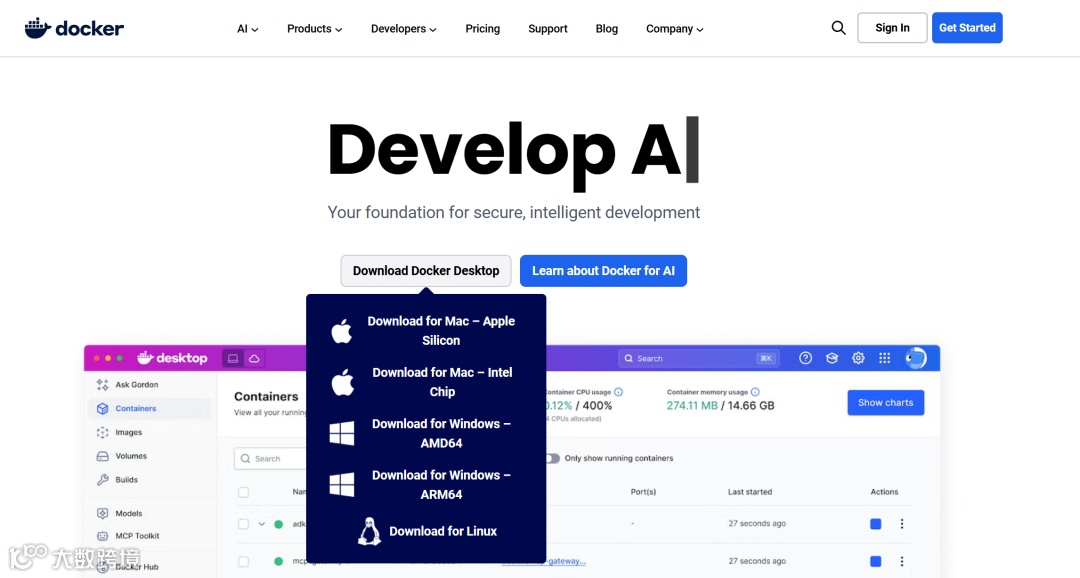The width and height of the screenshot is (1080, 578).
Task: Open Ask Gordon in the sidebar
Action: click(136, 384)
